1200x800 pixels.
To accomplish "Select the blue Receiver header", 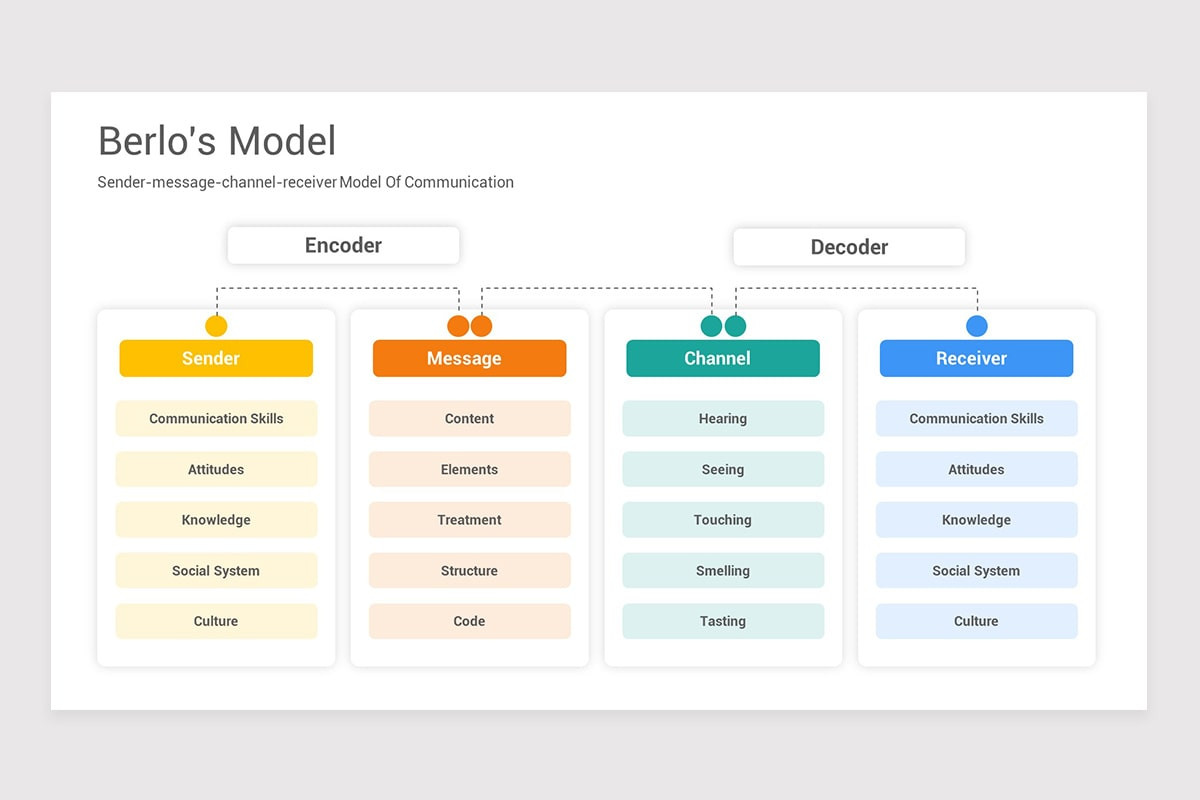I will (x=976, y=358).
